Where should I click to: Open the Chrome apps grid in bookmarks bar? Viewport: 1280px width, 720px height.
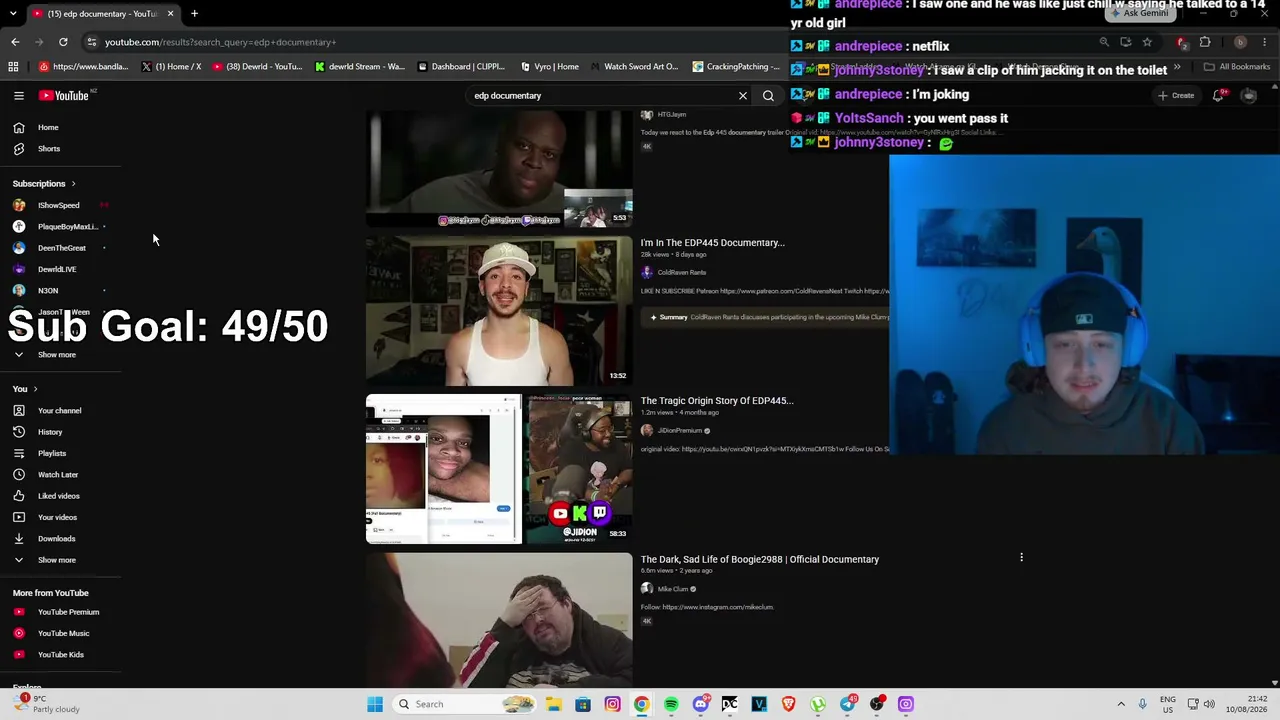point(13,67)
